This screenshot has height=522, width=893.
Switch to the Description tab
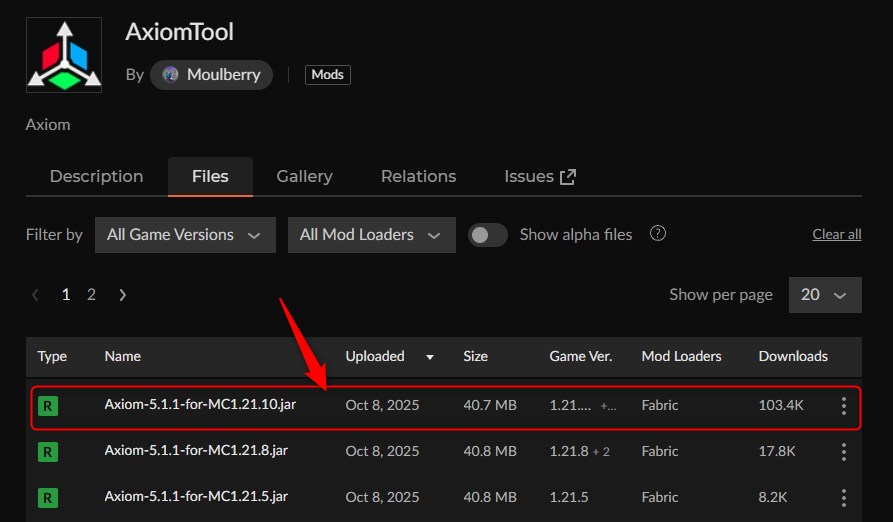(96, 176)
